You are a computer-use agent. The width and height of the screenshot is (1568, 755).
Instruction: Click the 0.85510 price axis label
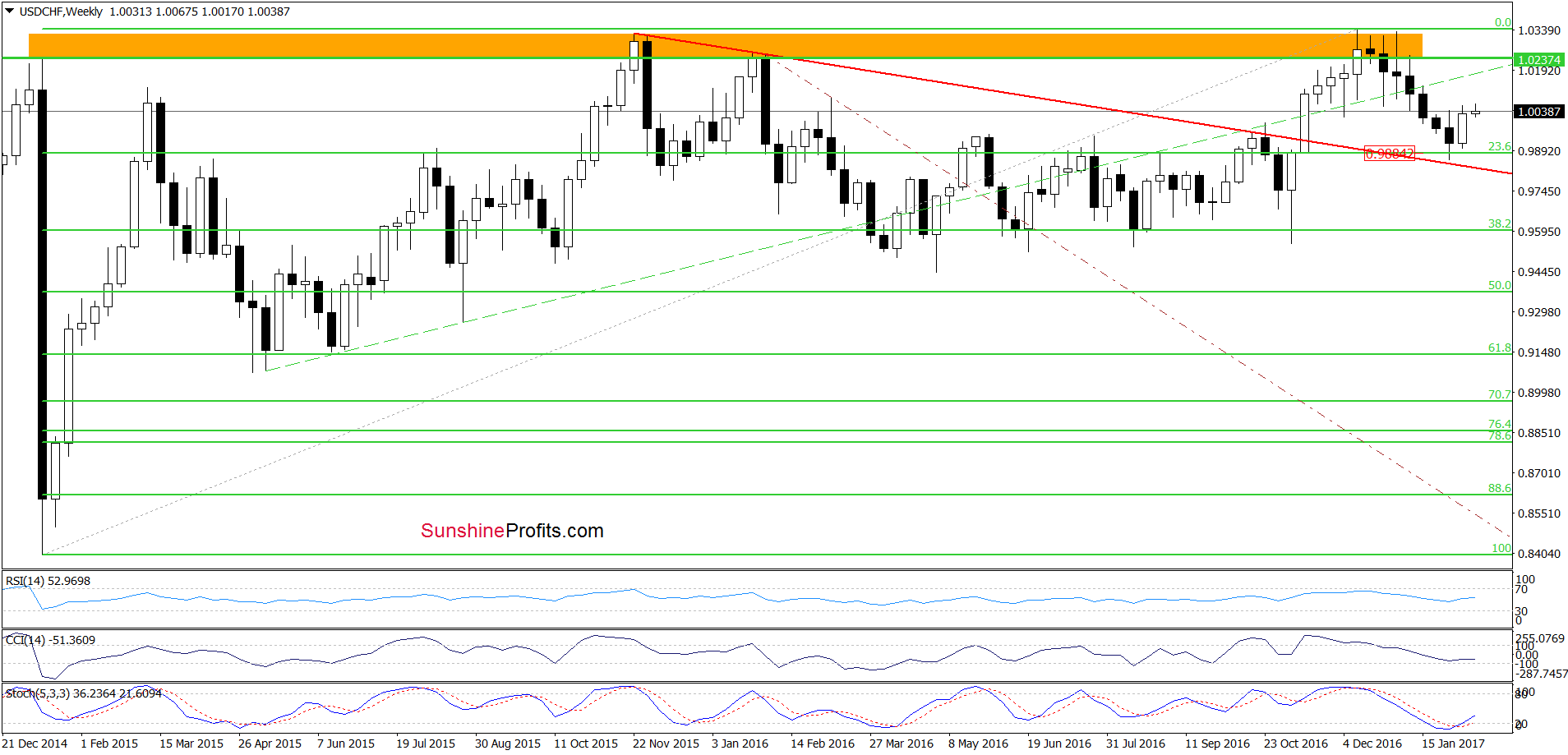click(x=1538, y=513)
